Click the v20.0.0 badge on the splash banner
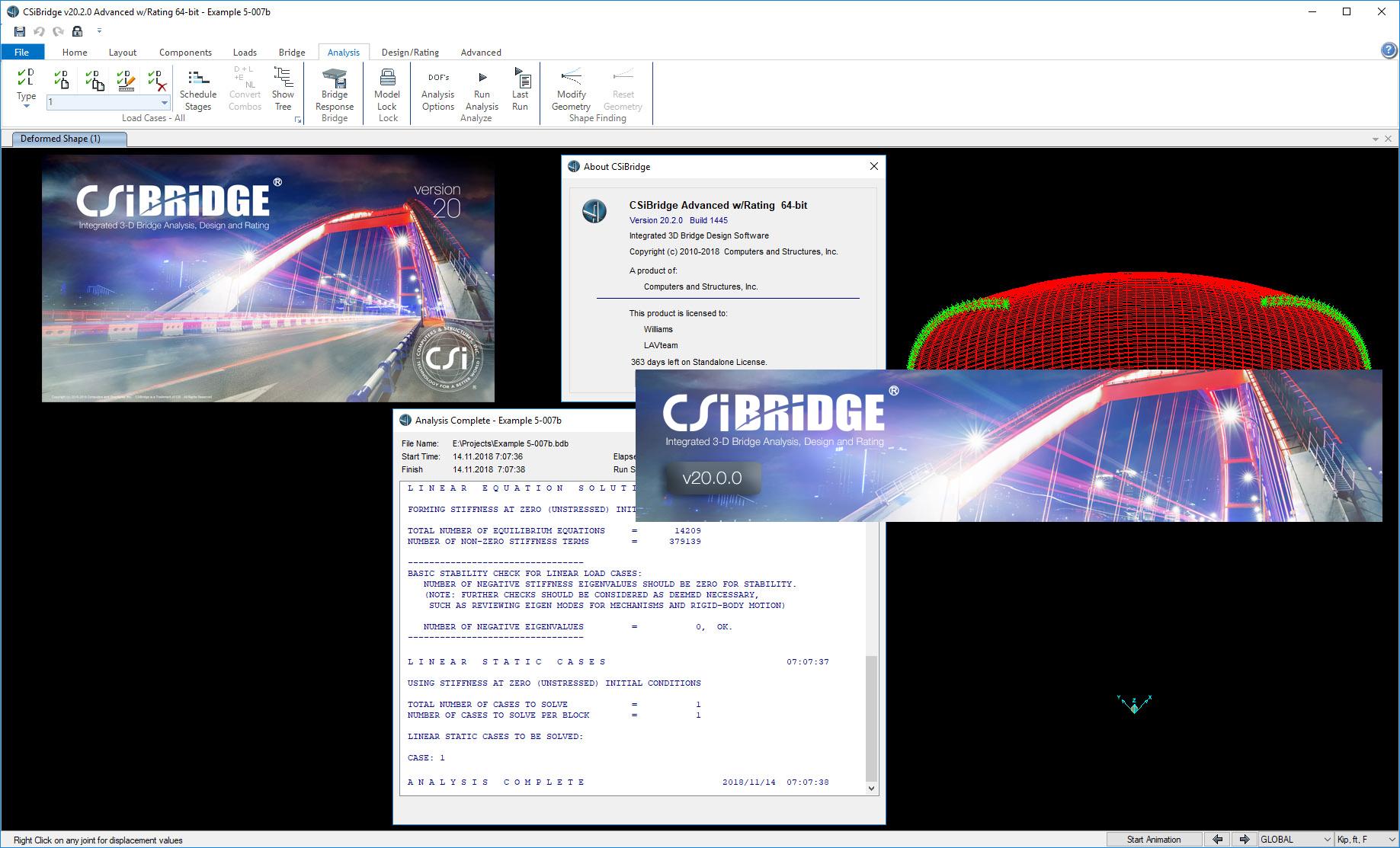The width and height of the screenshot is (1400, 848). coord(712,478)
